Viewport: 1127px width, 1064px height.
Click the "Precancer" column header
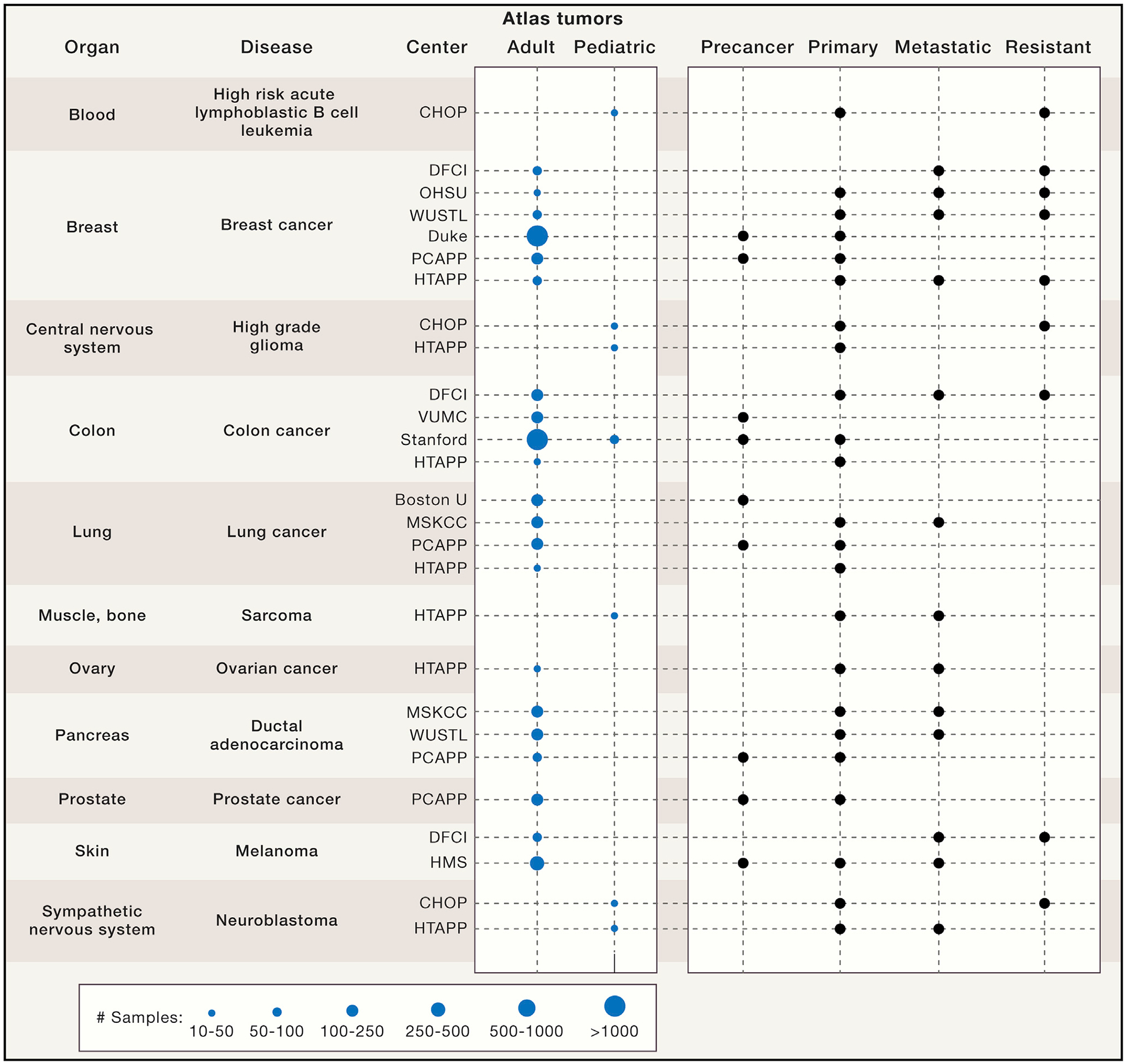pos(747,47)
